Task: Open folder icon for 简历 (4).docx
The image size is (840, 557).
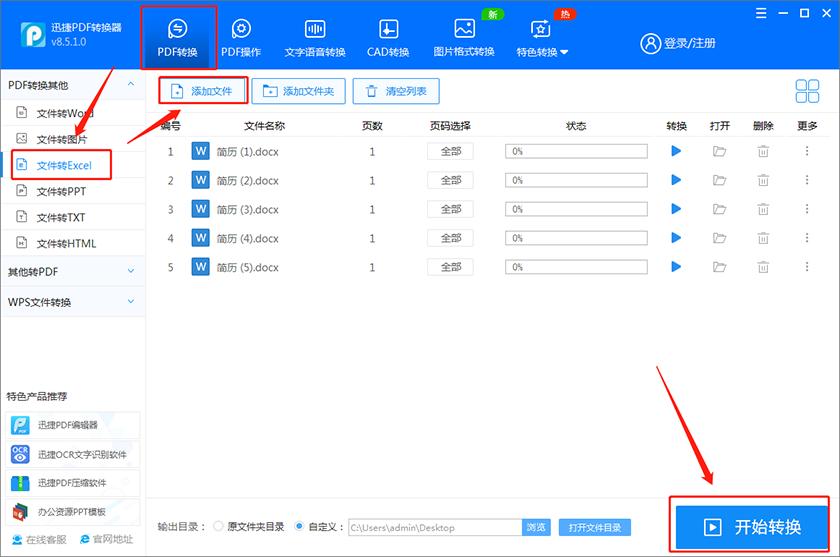Action: pos(719,238)
